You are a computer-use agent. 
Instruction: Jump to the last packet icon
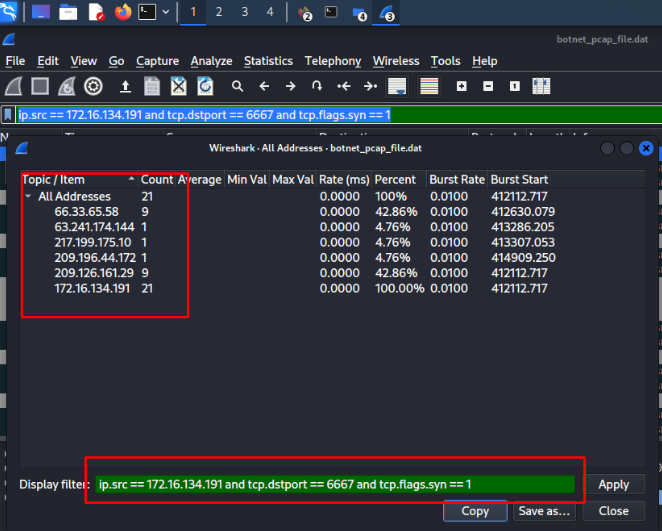click(x=370, y=87)
